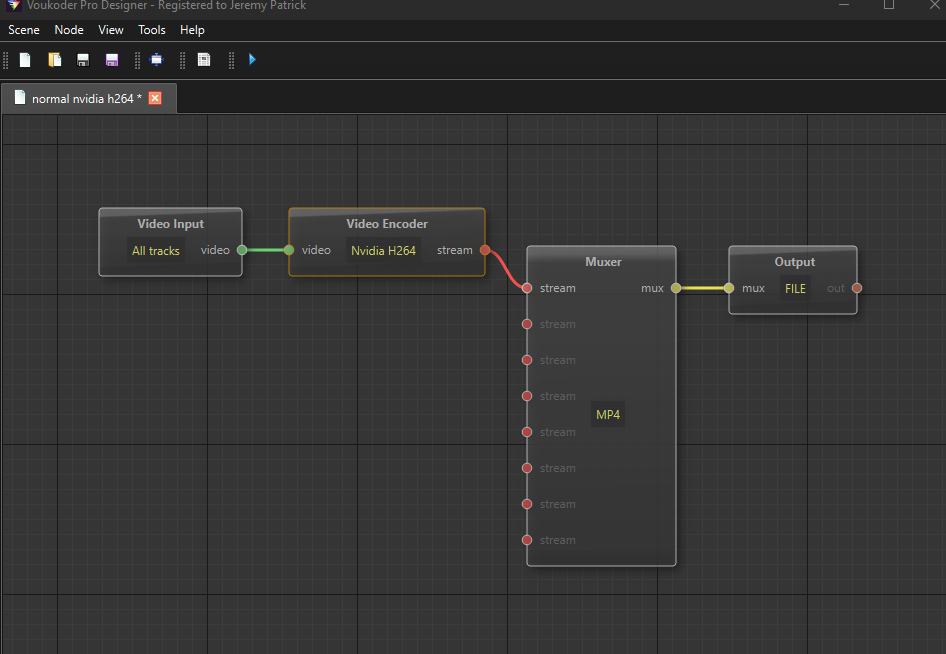Open the View menu

[x=111, y=30]
